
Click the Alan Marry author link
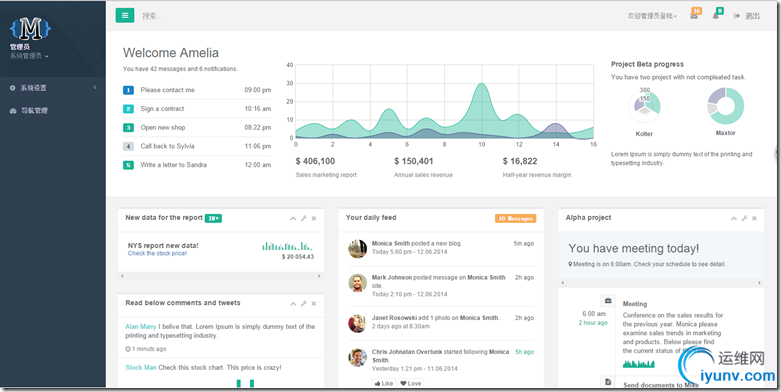point(141,327)
